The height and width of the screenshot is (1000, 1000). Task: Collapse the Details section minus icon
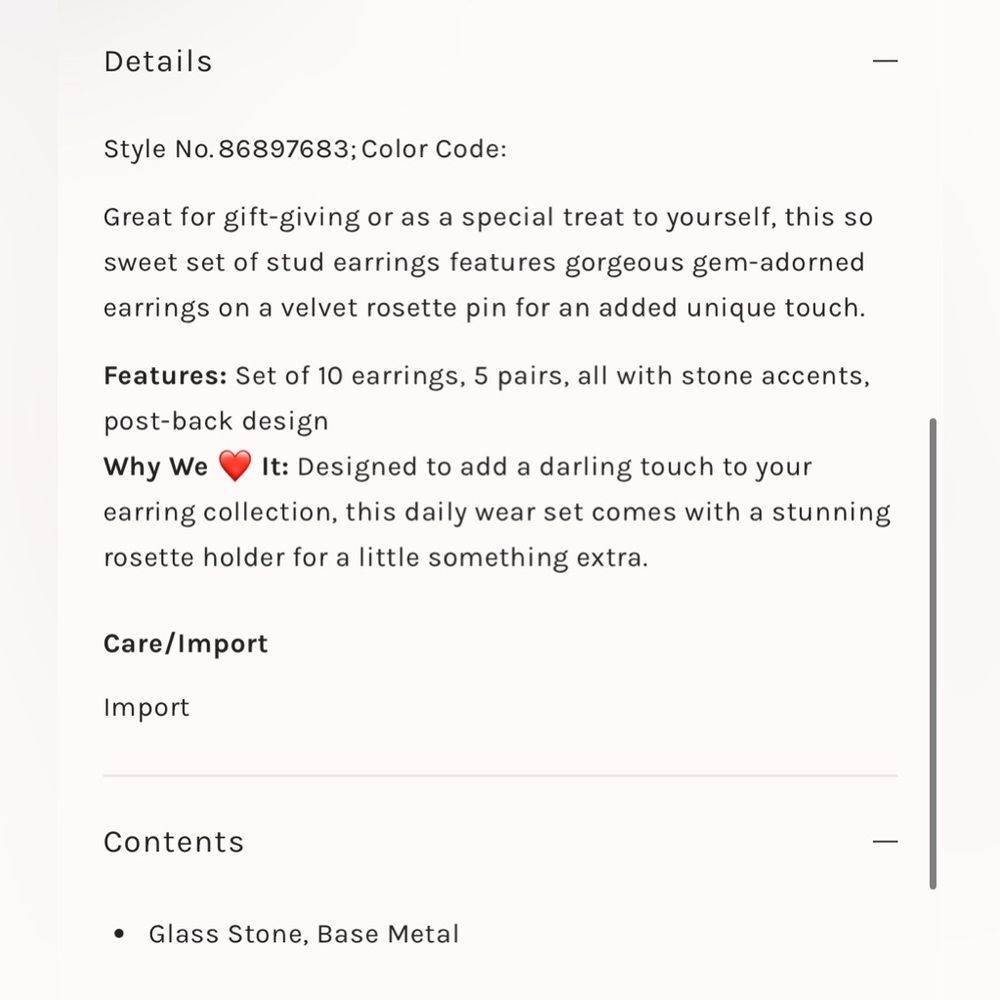(885, 61)
